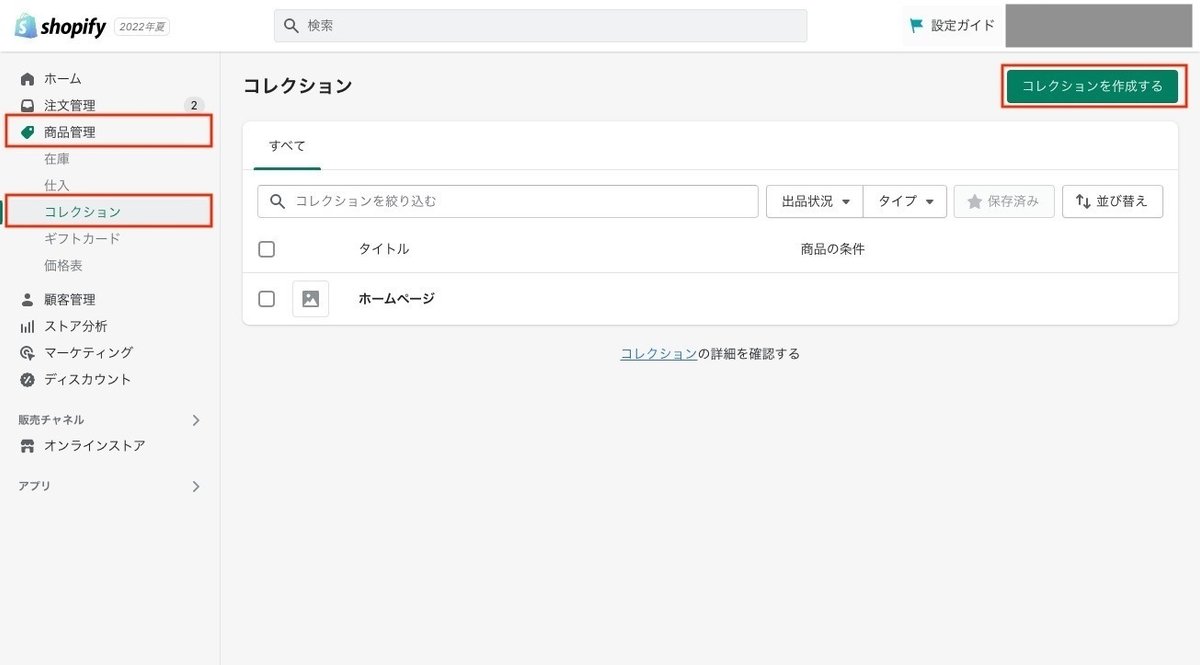Screen dimensions: 1200x665
Task: Click the オンラインストア storefront icon
Action: point(27,446)
